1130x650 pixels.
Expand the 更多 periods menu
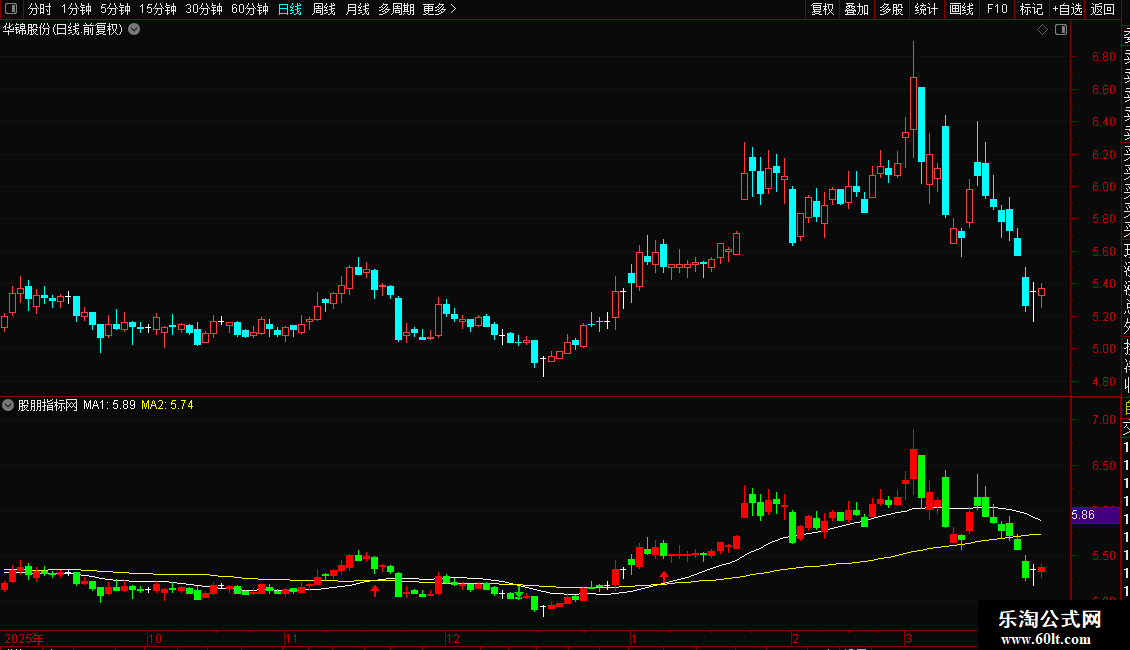[440, 9]
